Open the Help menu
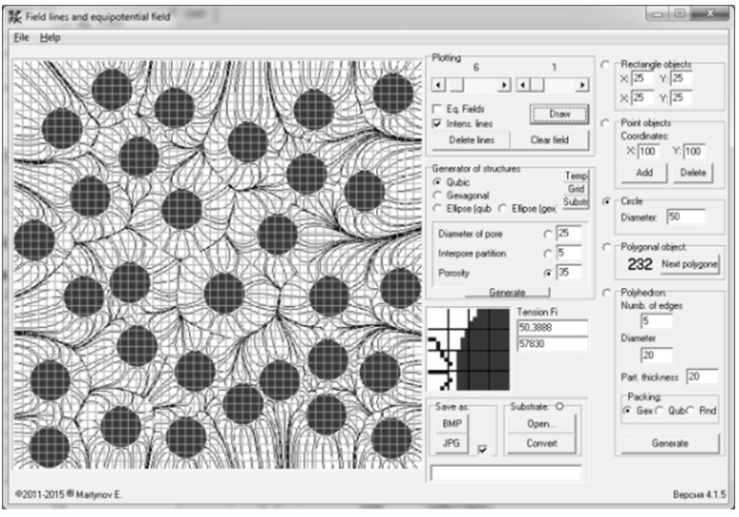 [50, 37]
